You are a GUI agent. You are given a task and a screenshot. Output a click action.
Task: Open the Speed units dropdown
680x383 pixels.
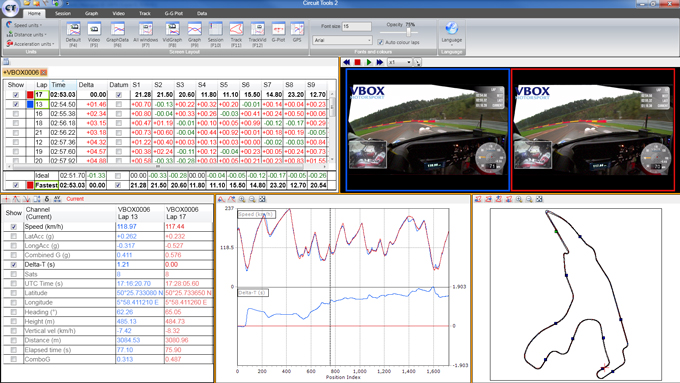click(x=24, y=25)
